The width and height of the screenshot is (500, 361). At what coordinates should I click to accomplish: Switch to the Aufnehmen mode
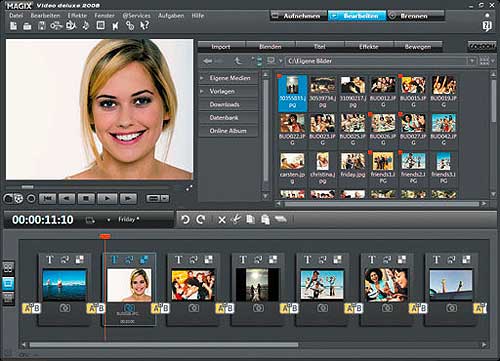pos(298,16)
